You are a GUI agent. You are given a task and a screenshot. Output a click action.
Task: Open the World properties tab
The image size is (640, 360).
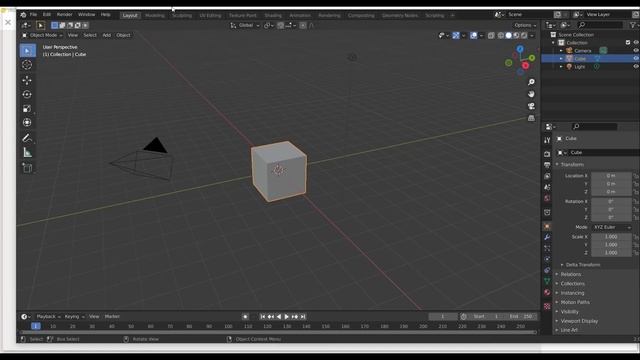pyautogui.click(x=547, y=198)
